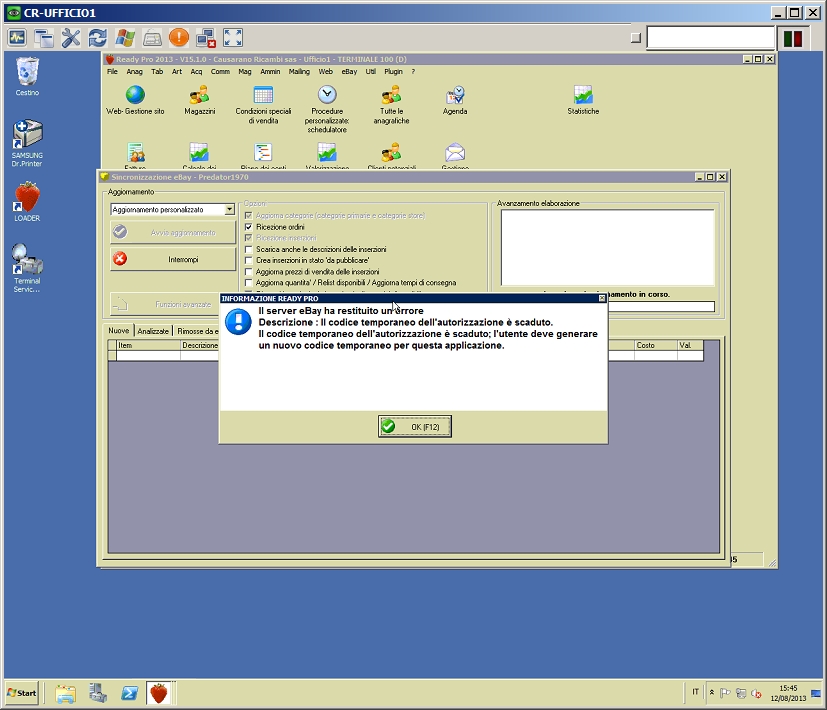Click Avvia aggiornamento button

pos(173,232)
